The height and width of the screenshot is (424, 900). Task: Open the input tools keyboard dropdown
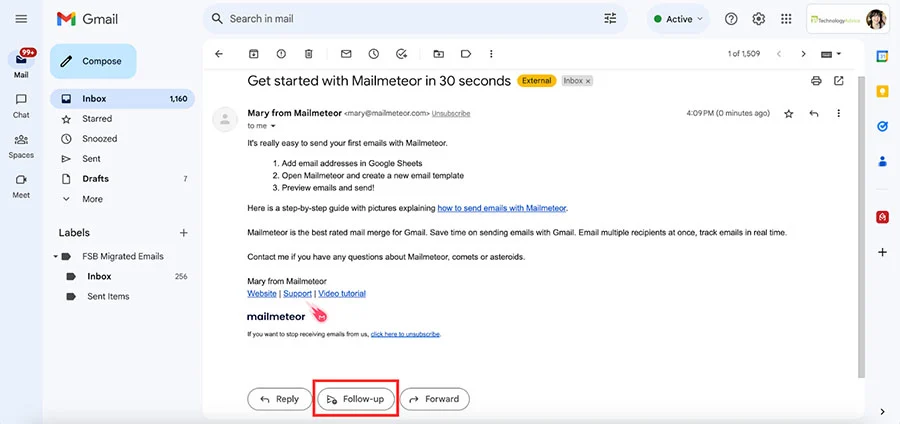831,54
